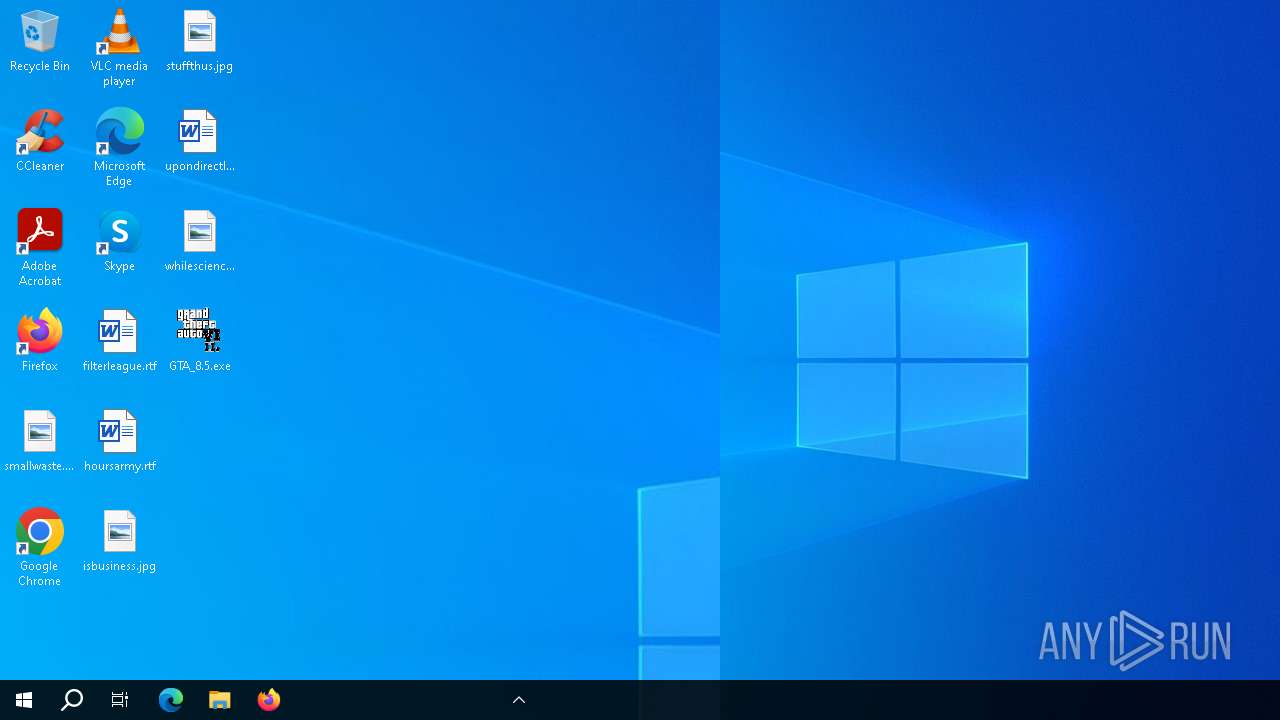Viewport: 1280px width, 720px height.
Task: Select the filterleague.rtf document
Action: [119, 341]
